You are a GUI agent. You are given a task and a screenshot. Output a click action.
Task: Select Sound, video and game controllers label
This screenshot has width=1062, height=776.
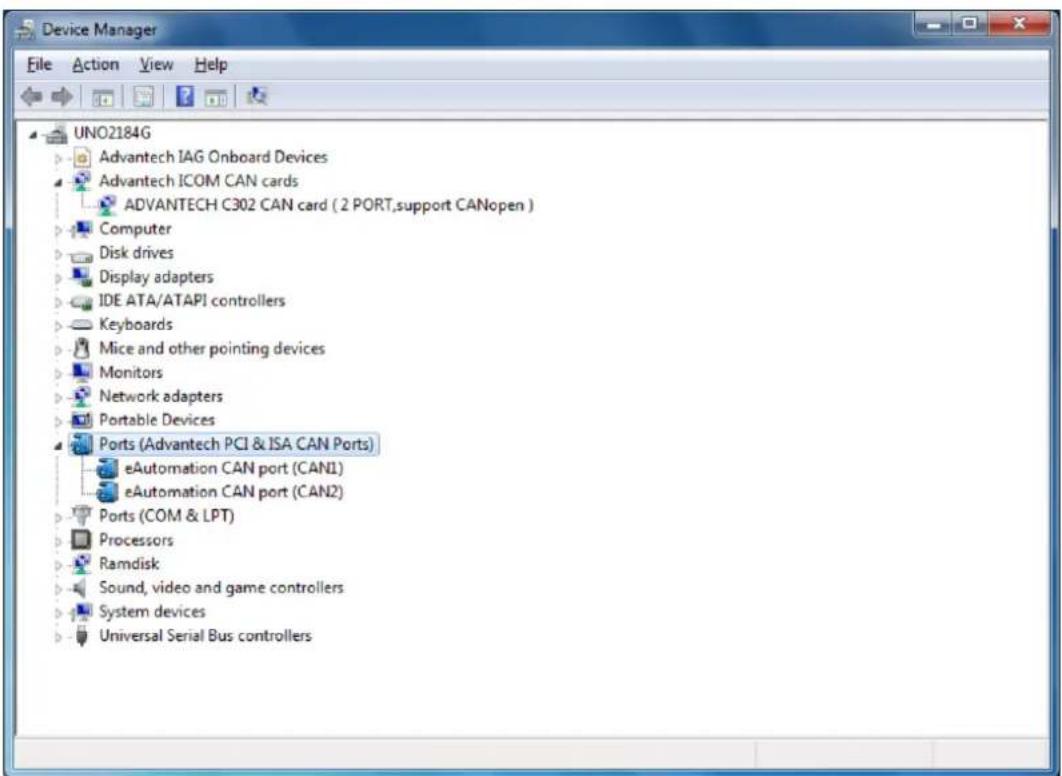coord(221,587)
